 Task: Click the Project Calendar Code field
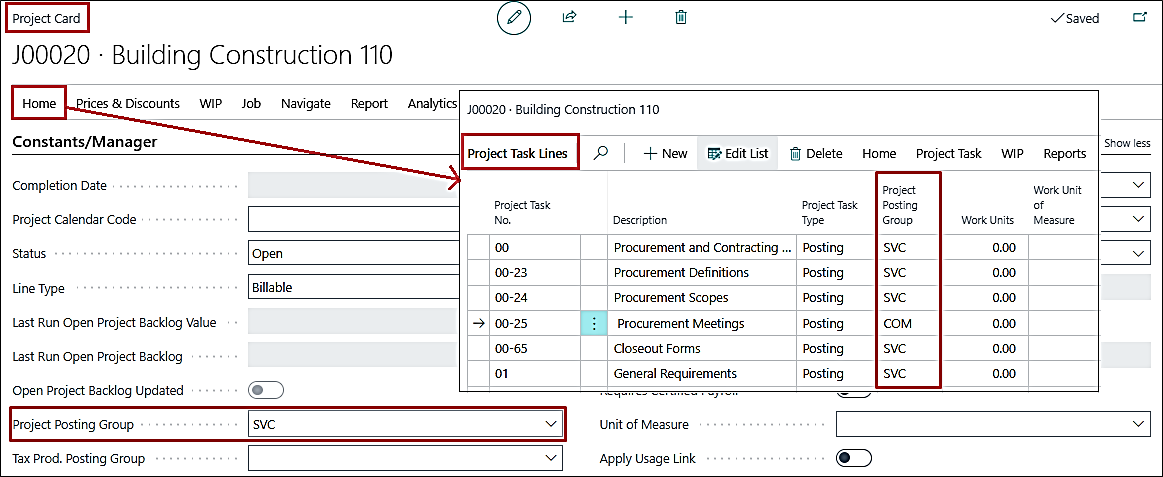tap(353, 220)
